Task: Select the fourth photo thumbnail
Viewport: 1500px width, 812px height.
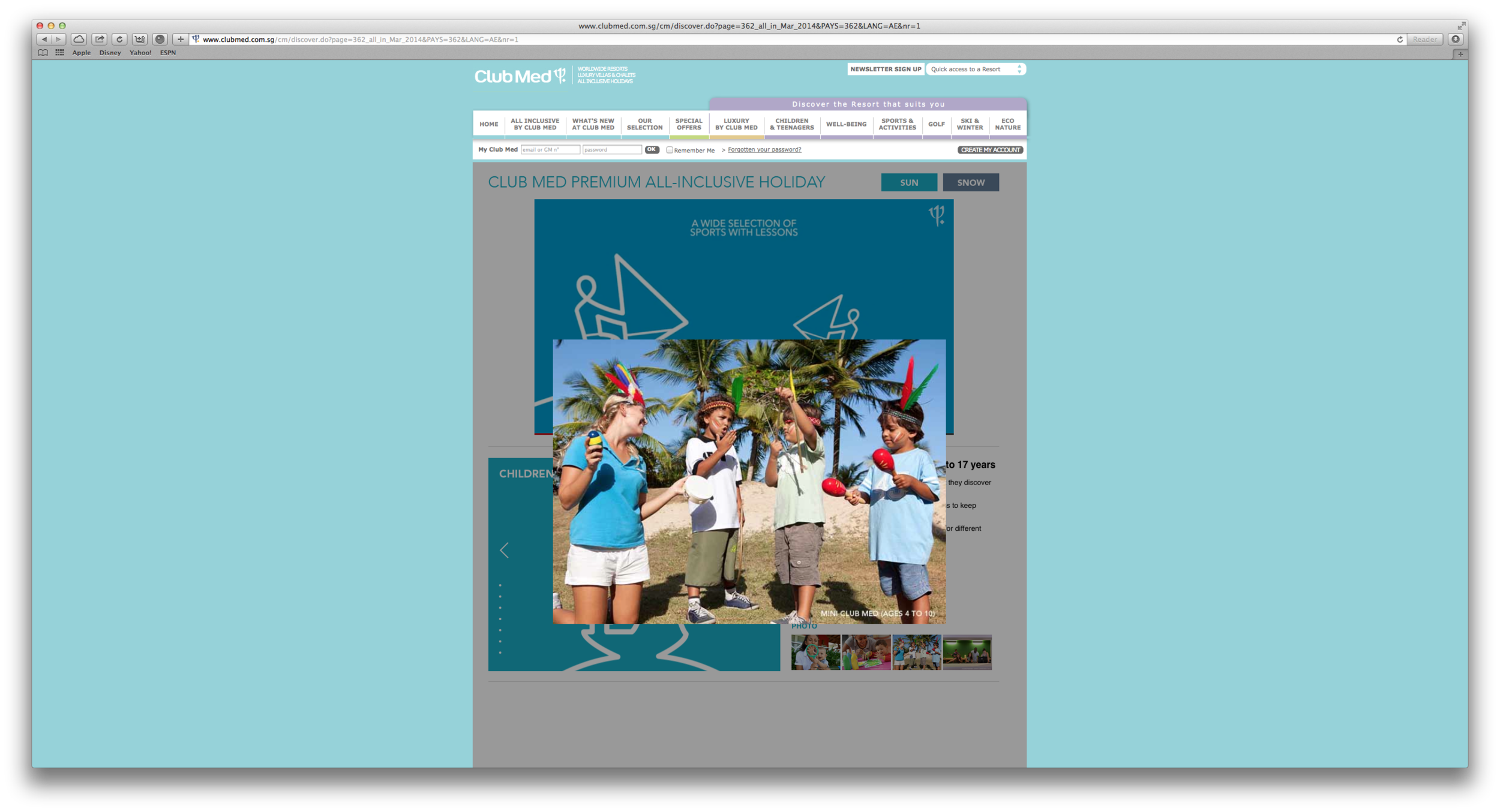Action: 967,652
